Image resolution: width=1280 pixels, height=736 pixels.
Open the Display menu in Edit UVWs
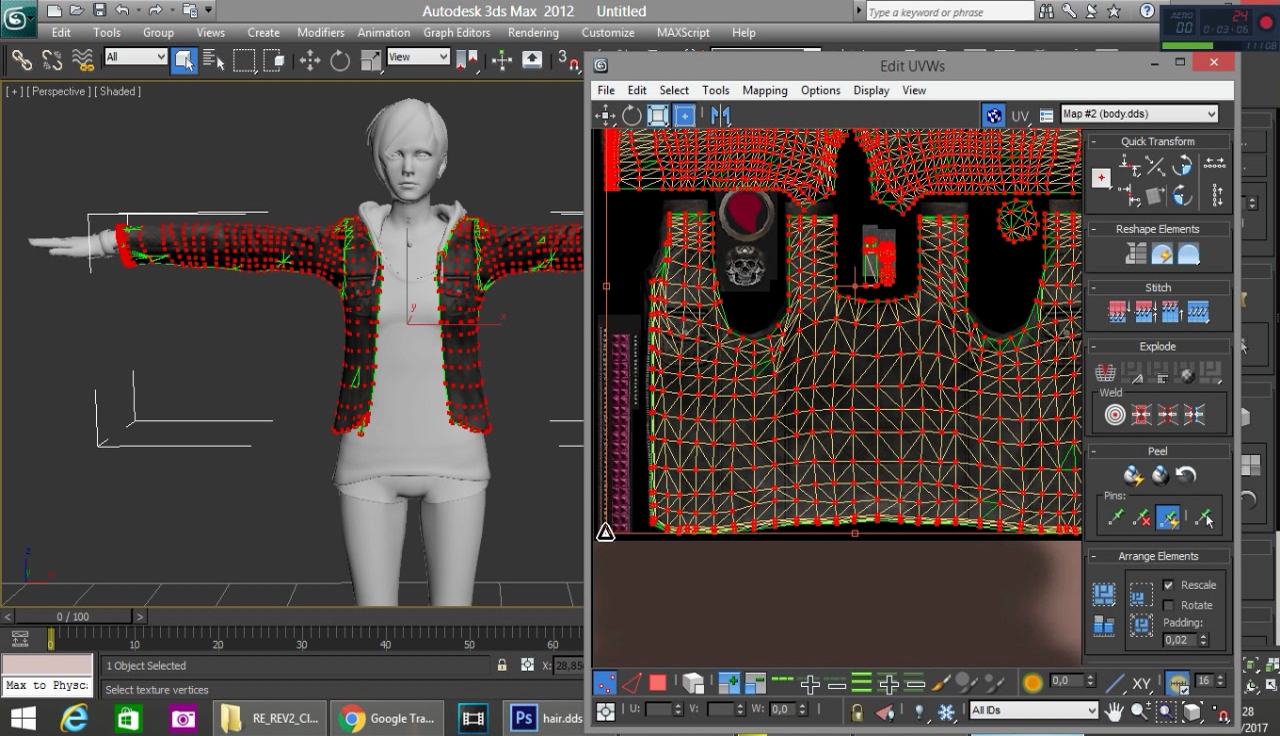tap(871, 90)
